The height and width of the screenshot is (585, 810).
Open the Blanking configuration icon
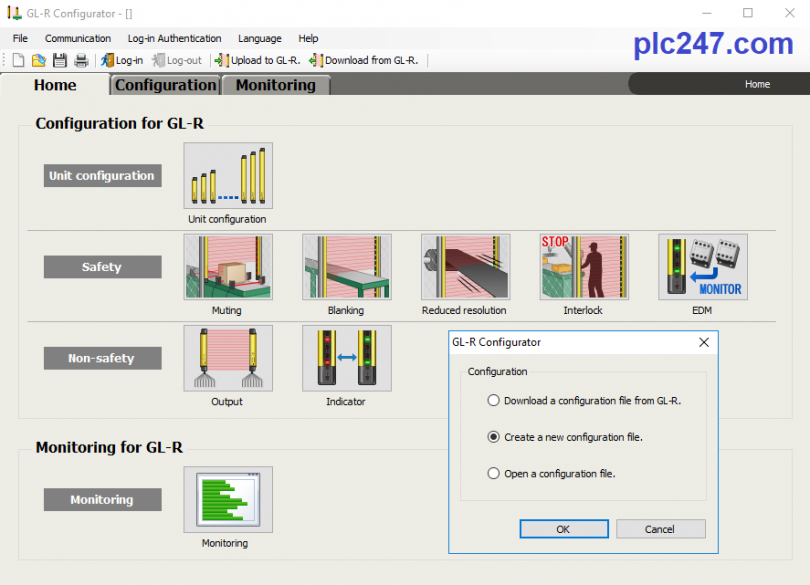[345, 267]
